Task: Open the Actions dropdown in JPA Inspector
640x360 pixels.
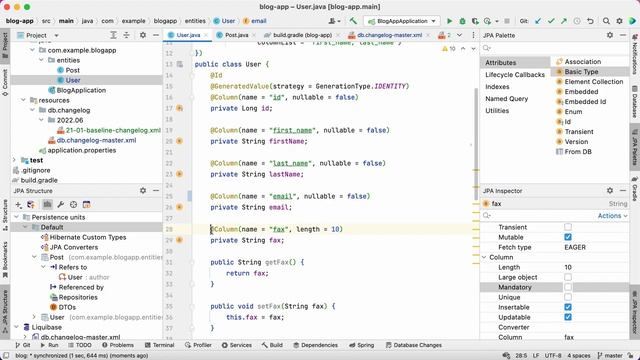Action: point(612,216)
